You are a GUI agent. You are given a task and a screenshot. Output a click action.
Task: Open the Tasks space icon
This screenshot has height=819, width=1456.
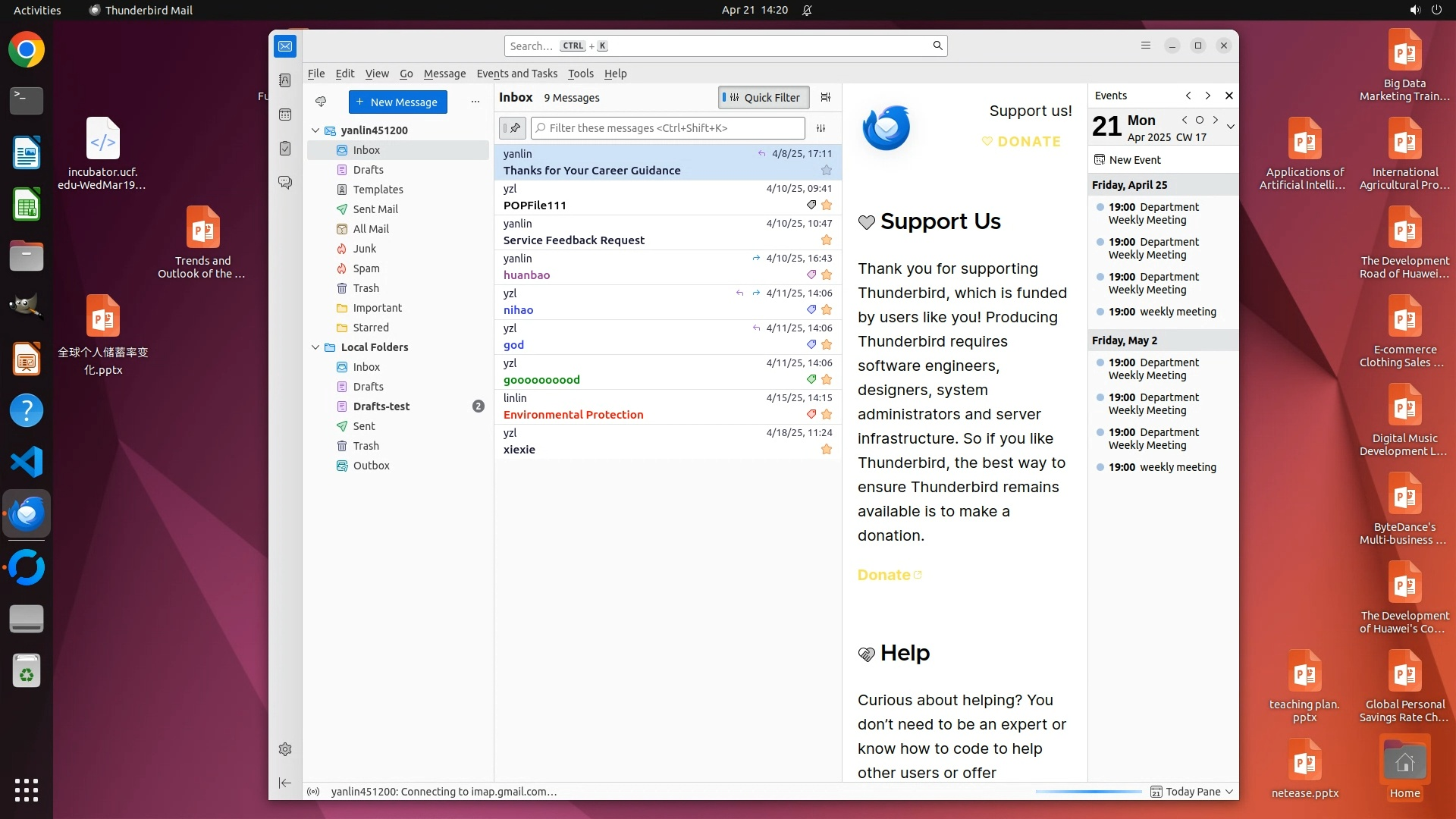coord(285,149)
